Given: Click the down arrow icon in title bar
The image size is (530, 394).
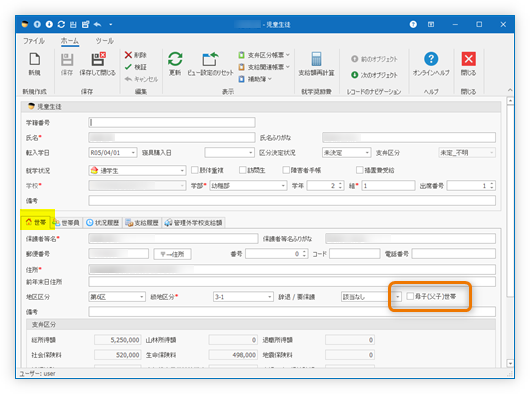Looking at the screenshot, I should (49, 24).
